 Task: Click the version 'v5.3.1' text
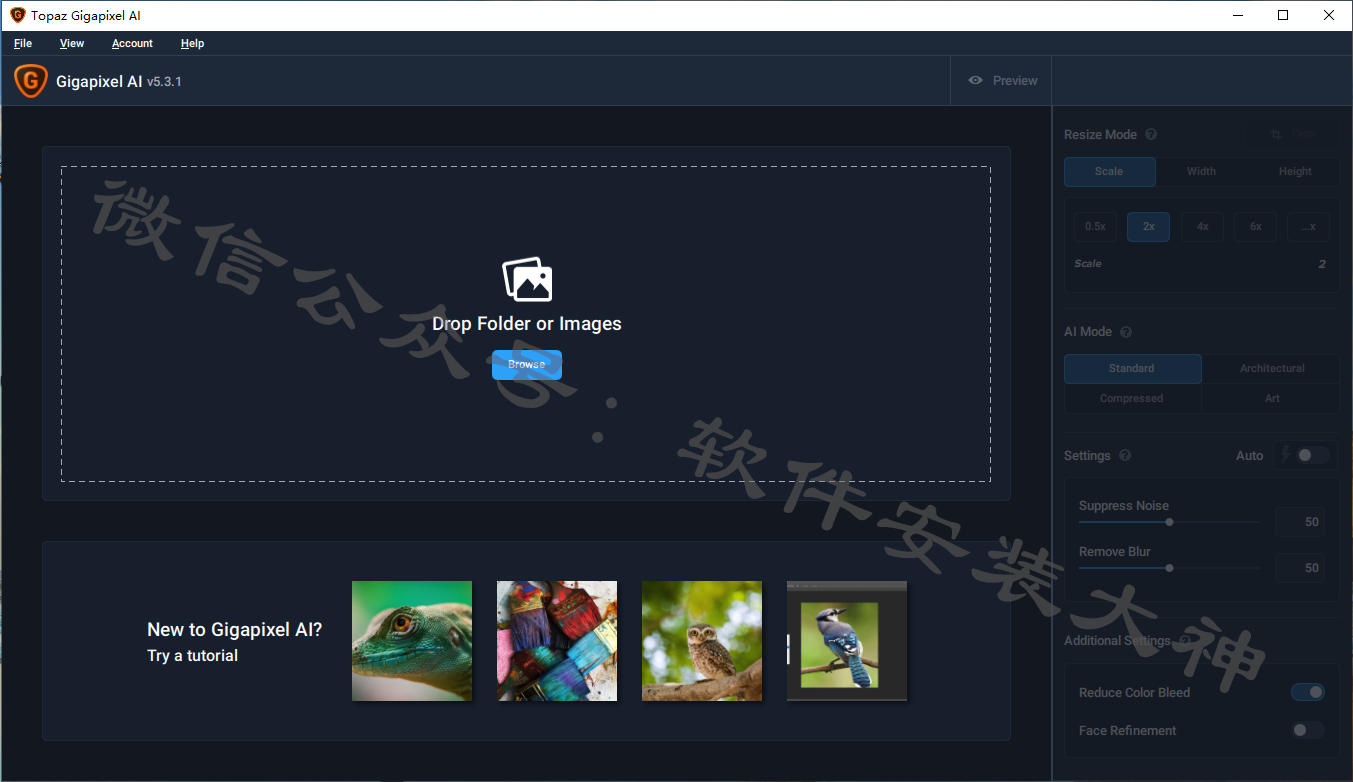point(164,82)
